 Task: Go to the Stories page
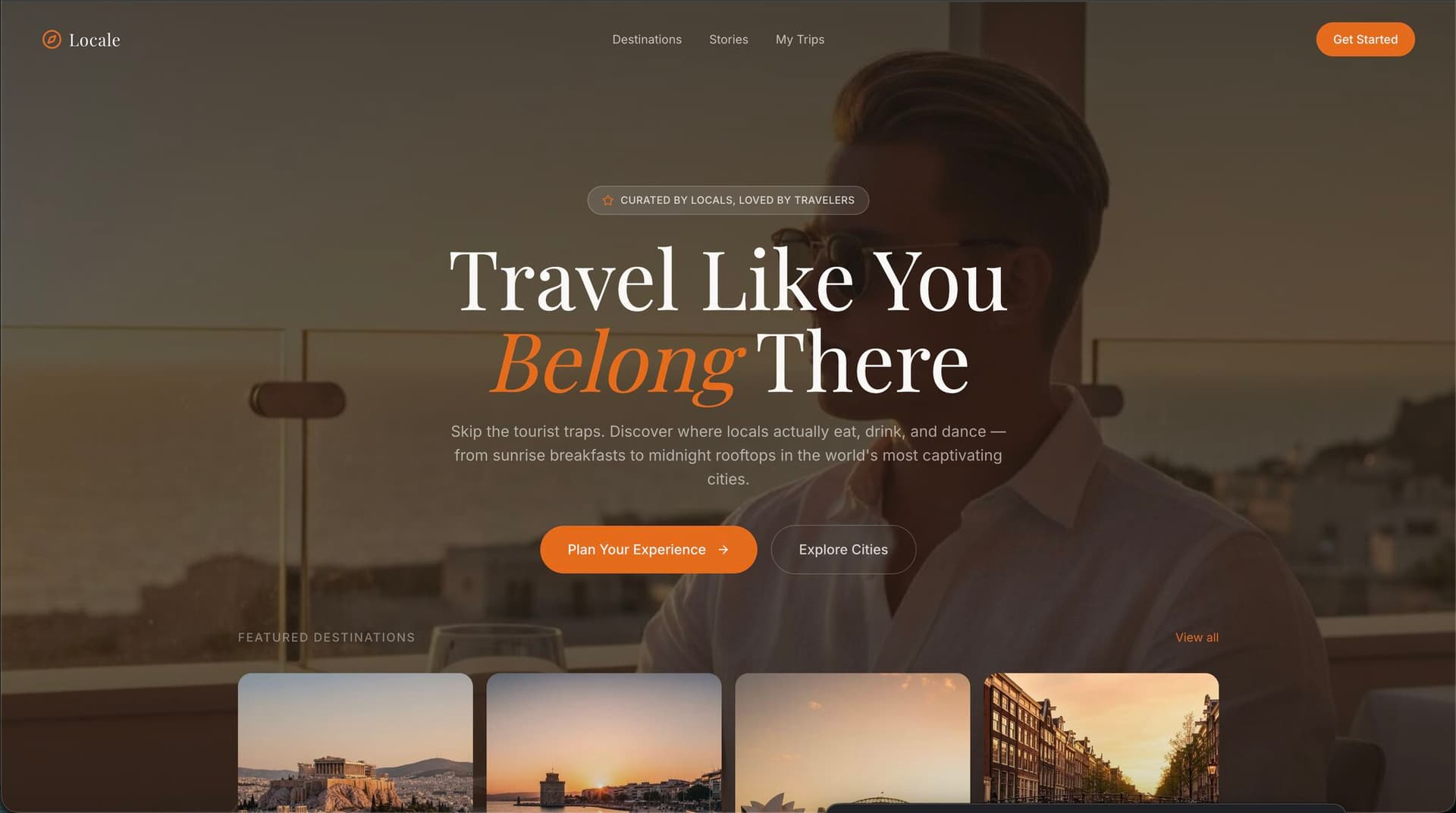pos(729,39)
